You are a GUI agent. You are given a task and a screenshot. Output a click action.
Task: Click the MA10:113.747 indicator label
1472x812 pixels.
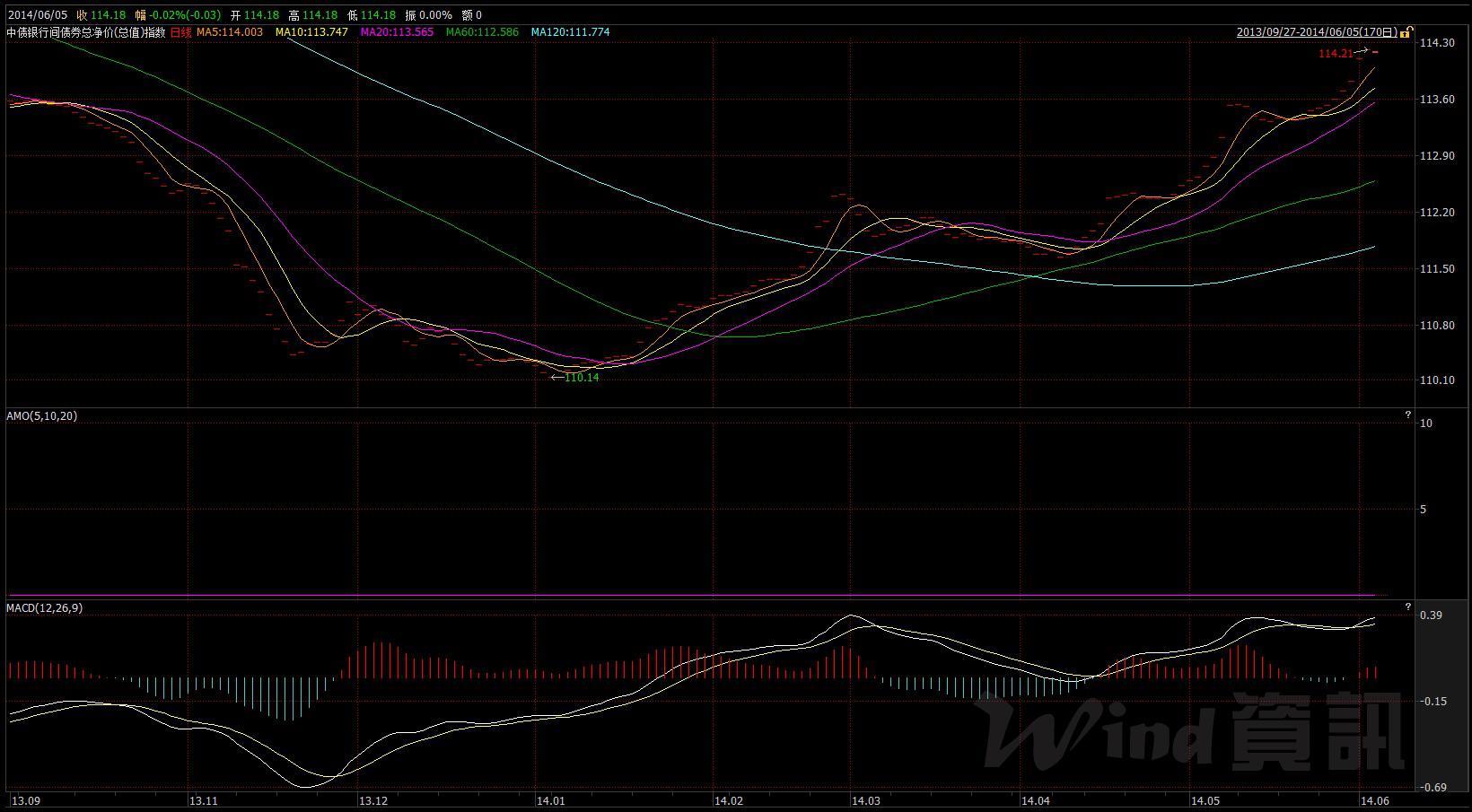(311, 31)
